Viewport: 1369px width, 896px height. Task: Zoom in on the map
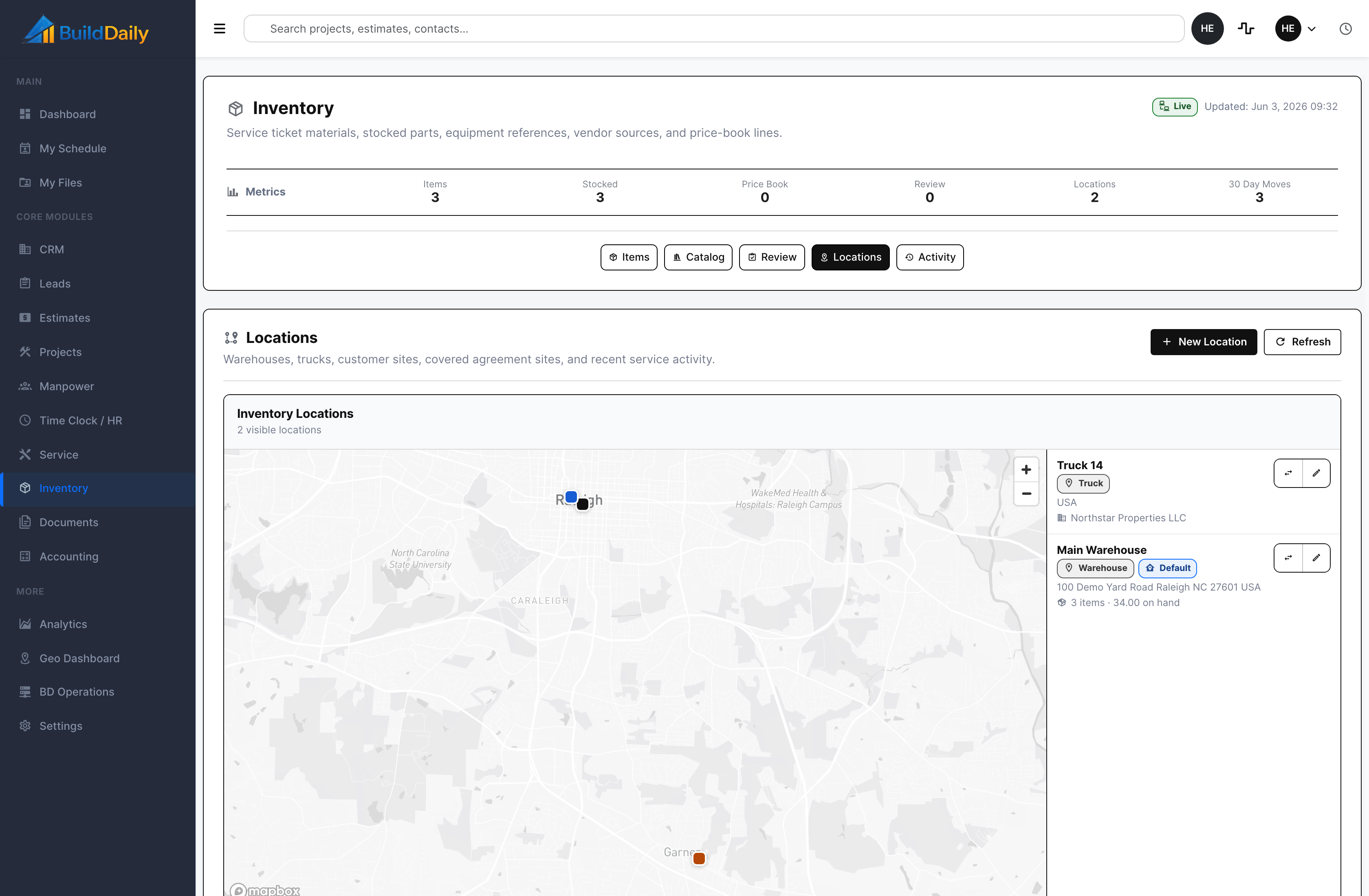(1026, 470)
